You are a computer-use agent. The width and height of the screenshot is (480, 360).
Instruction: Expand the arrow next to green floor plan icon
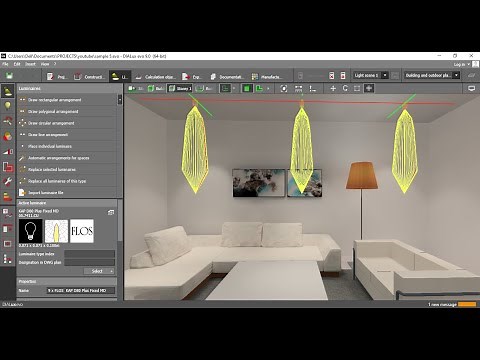point(268,88)
